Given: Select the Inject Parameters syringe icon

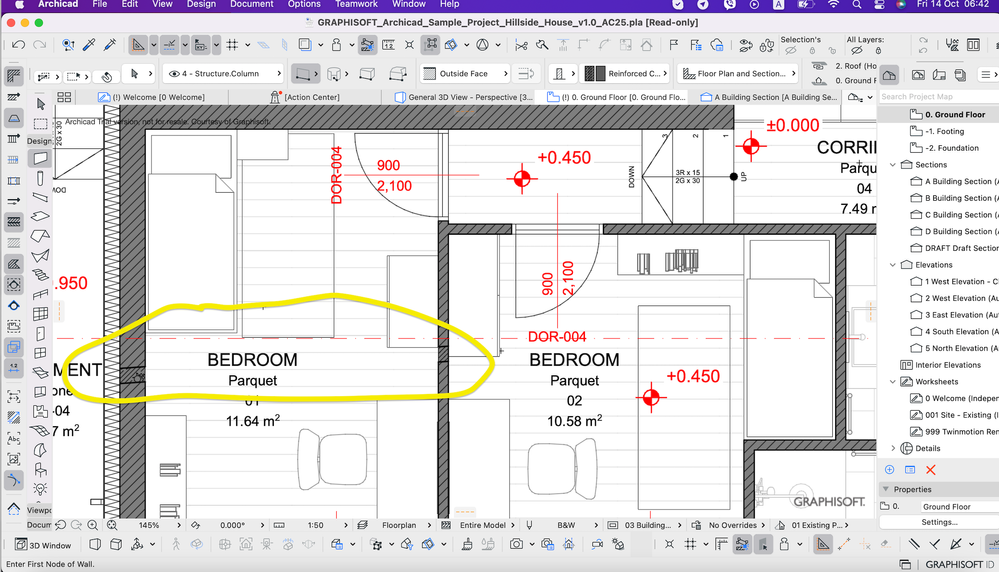Looking at the screenshot, I should 110,45.
